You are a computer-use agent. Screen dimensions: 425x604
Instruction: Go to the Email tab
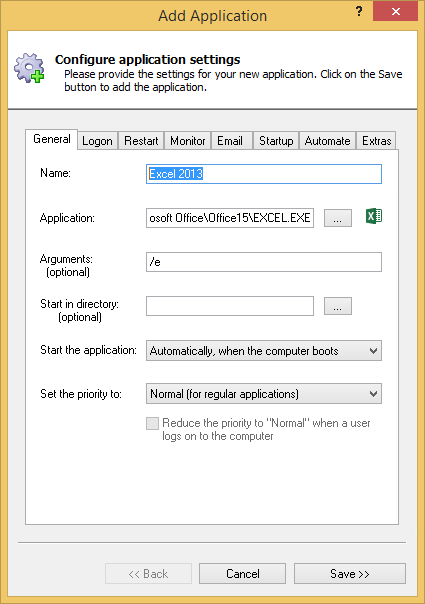coord(230,141)
